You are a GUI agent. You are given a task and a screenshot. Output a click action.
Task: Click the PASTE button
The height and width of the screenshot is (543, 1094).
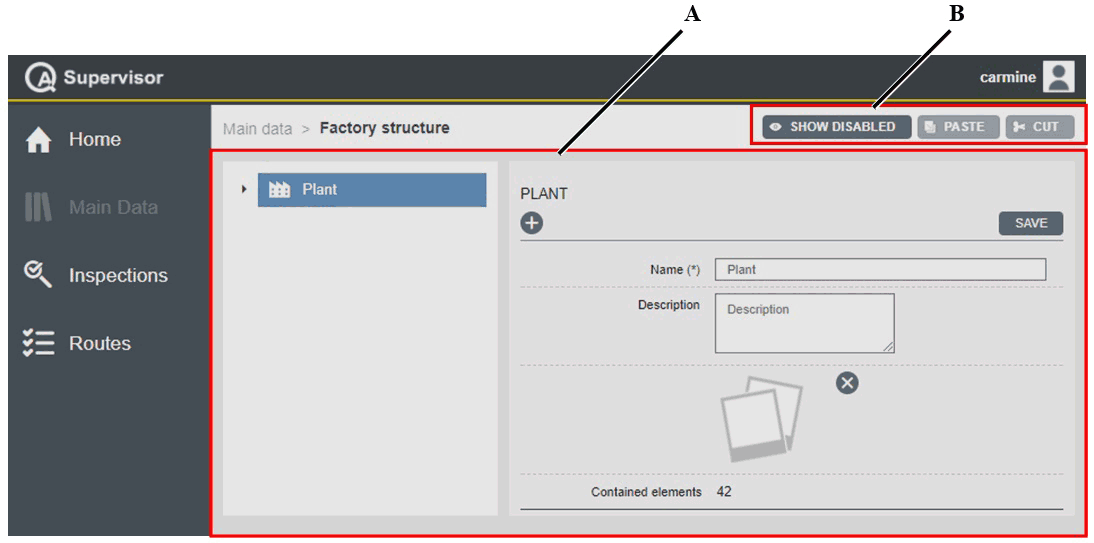coord(957,127)
